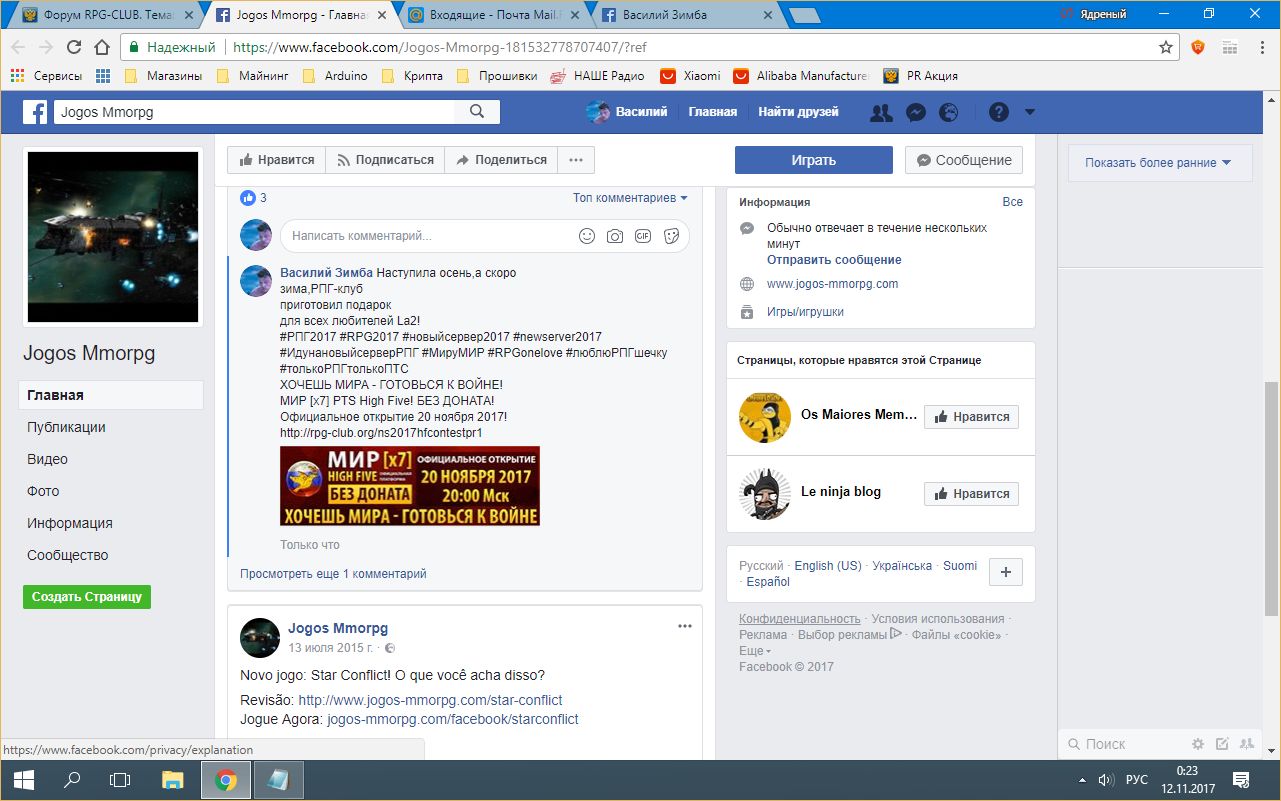Open the Brave shield extension icon
This screenshot has width=1281, height=801.
coord(1198,47)
